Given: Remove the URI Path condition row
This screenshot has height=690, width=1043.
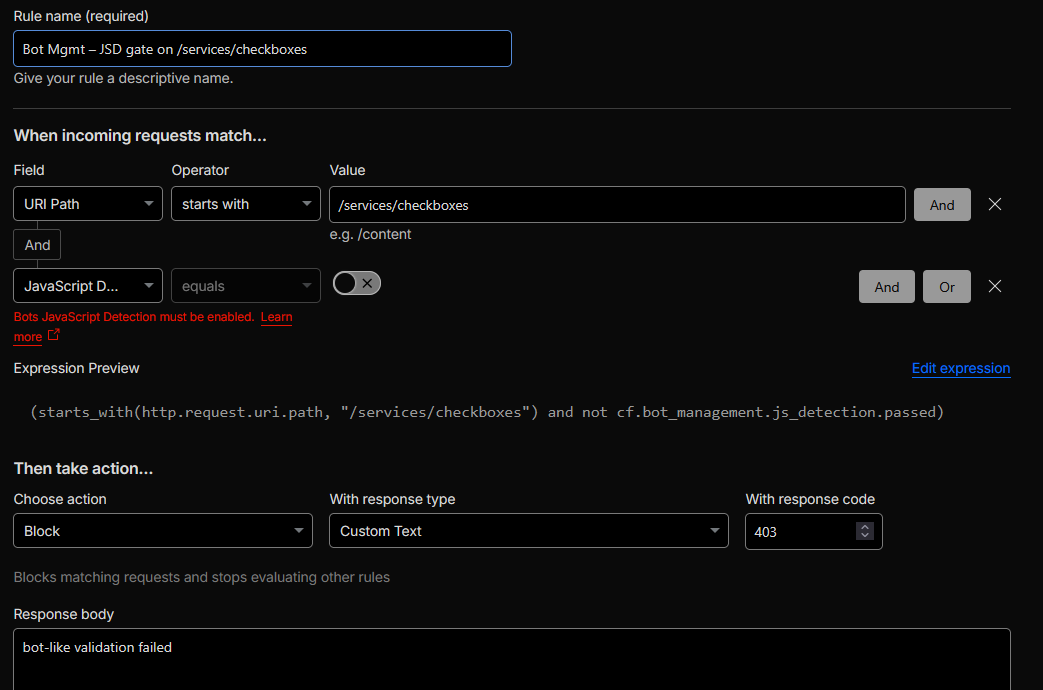Looking at the screenshot, I should pyautogui.click(x=994, y=204).
